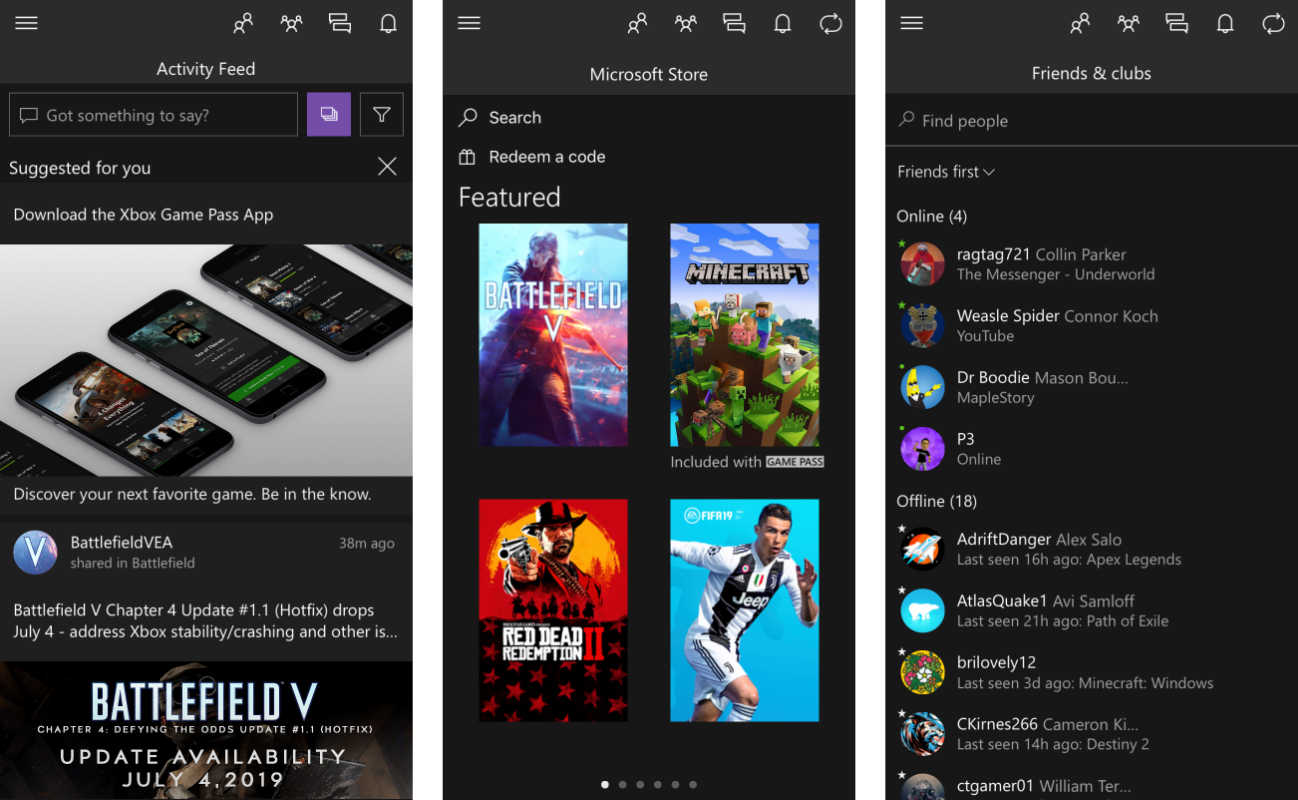
Task: Click Offline (18) section header
Action: tap(937, 501)
